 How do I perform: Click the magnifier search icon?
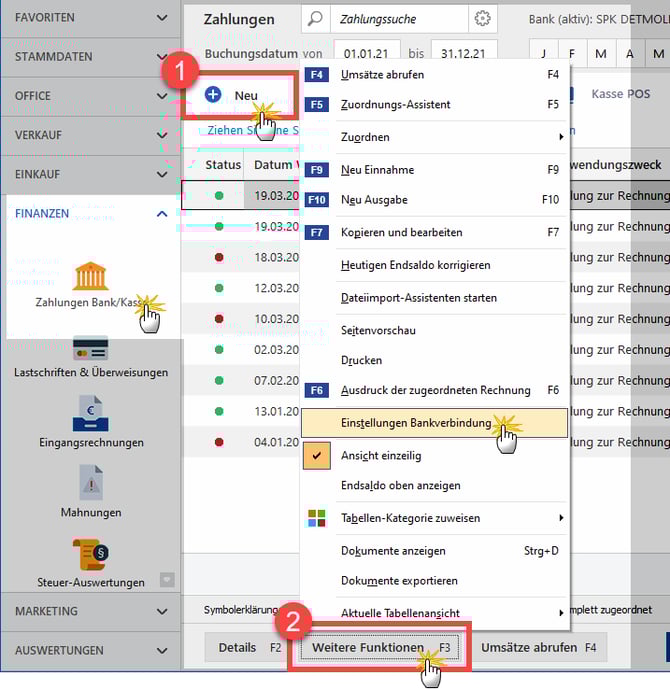click(315, 19)
